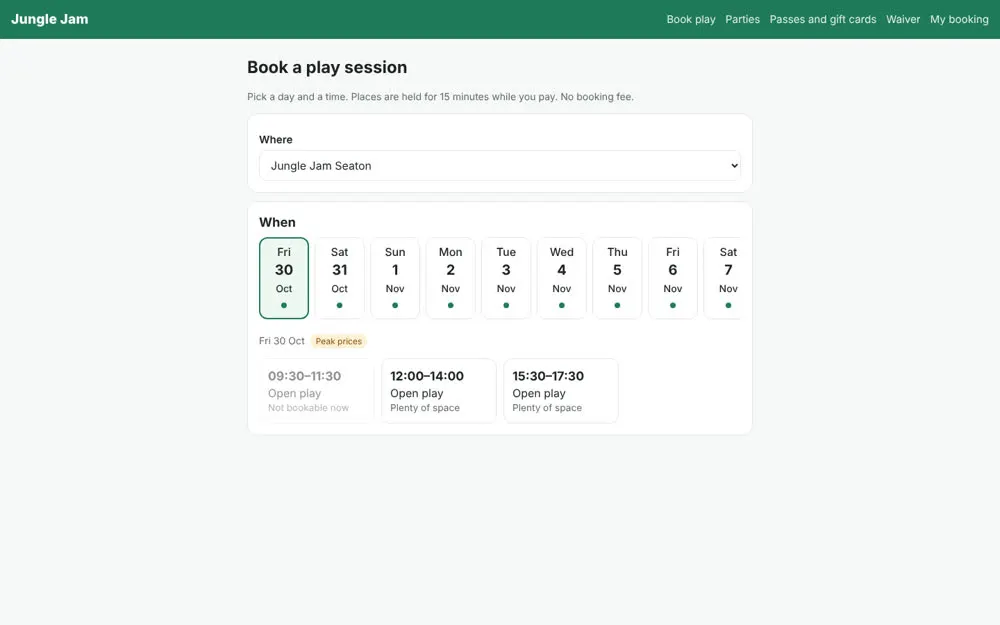Choose Sat 7 Nov date
Image resolution: width=1000 pixels, height=625 pixels.
coord(723,278)
